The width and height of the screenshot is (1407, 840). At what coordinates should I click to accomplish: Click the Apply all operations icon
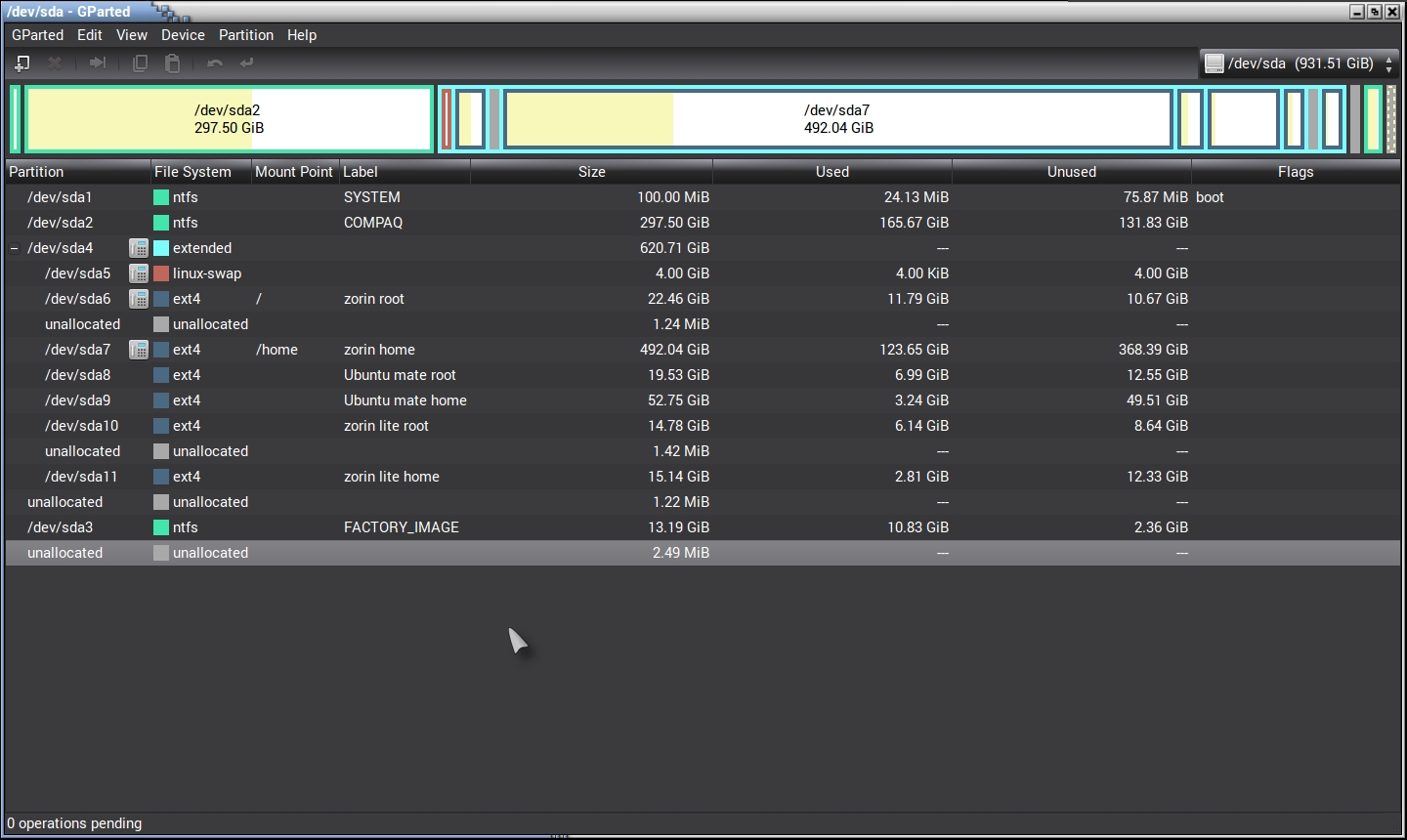[247, 63]
